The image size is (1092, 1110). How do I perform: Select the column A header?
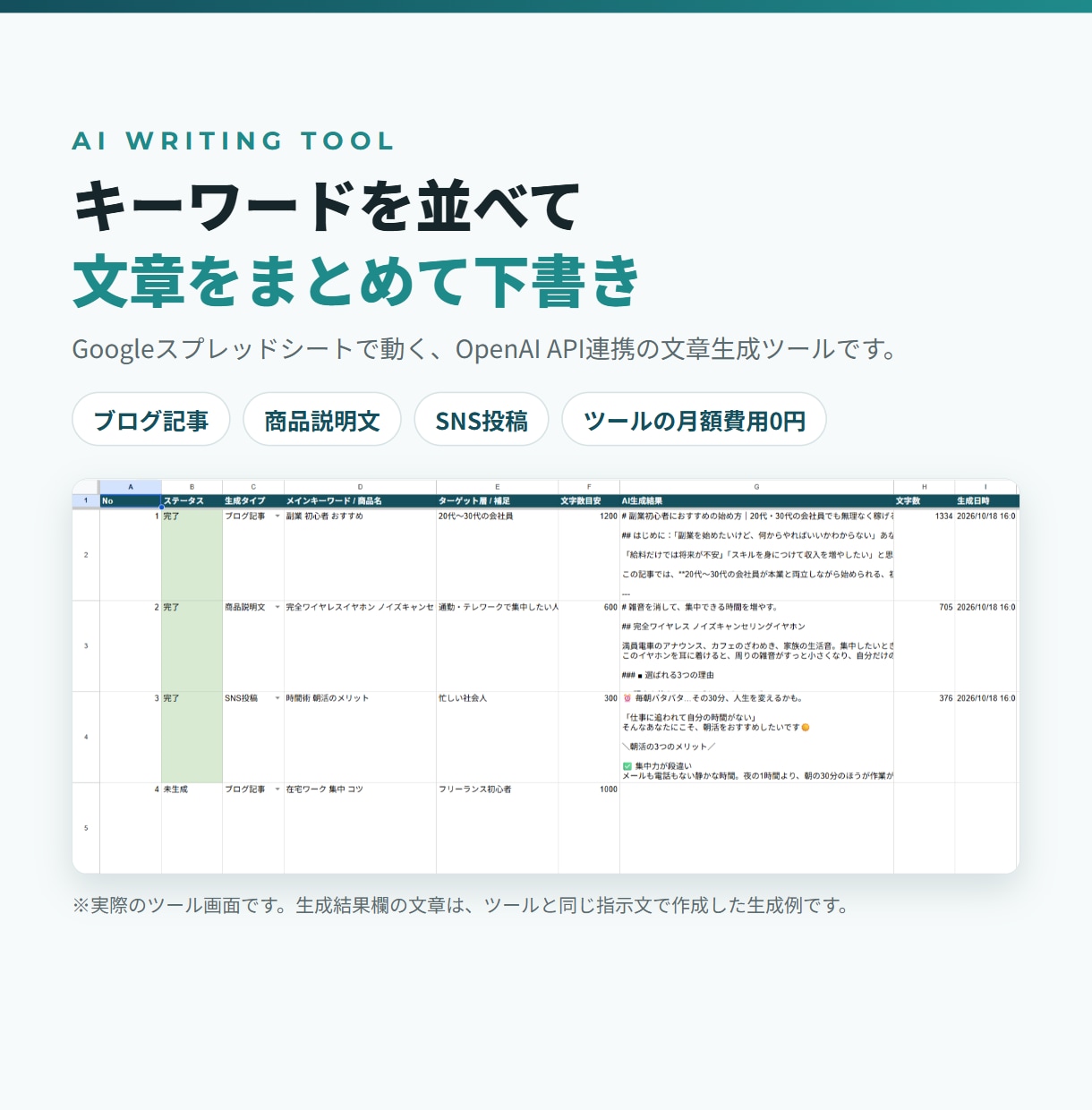coord(131,487)
